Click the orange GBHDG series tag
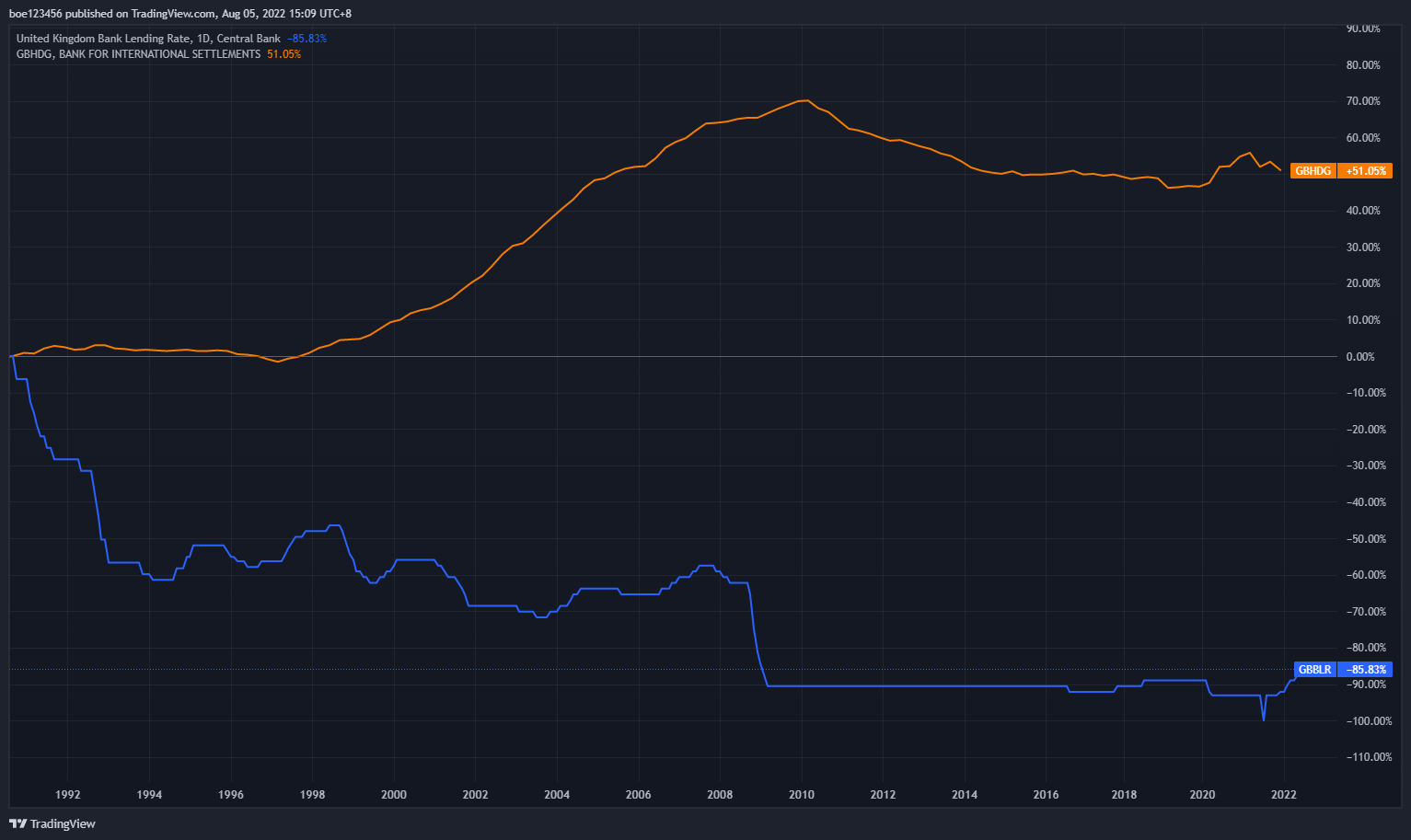Image resolution: width=1411 pixels, height=840 pixels. (1313, 171)
